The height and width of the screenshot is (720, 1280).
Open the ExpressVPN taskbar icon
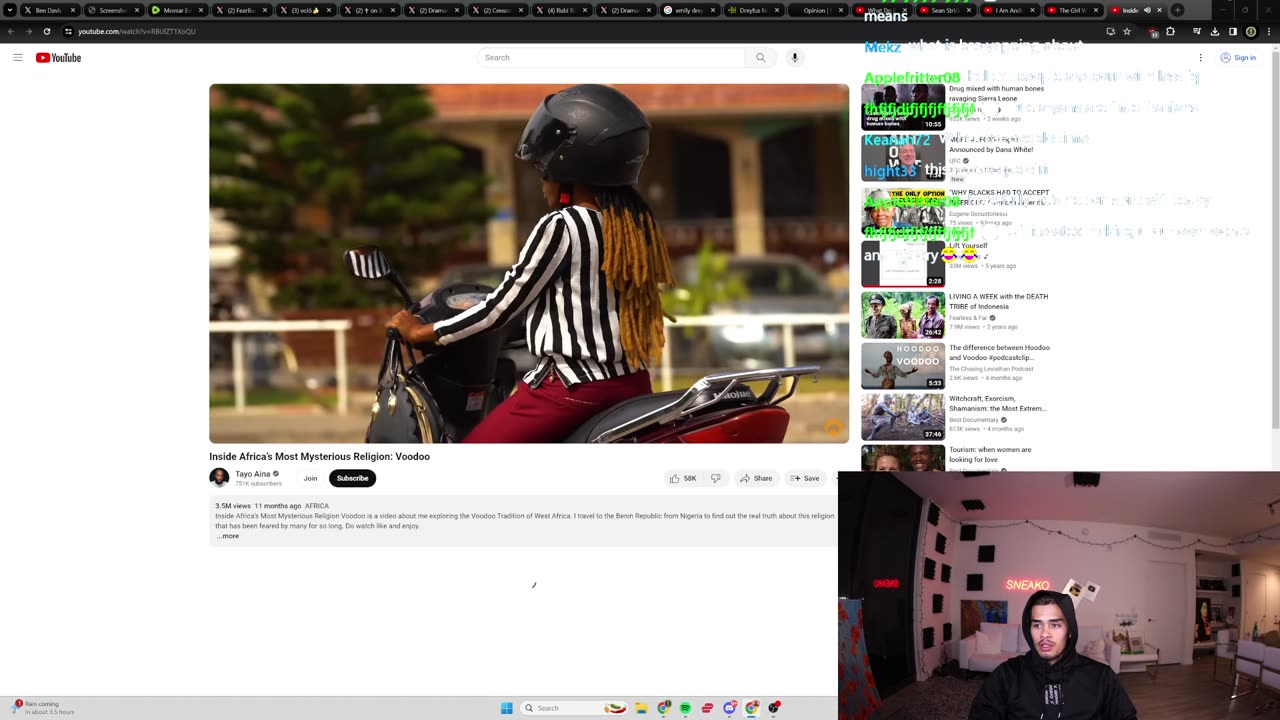point(707,708)
